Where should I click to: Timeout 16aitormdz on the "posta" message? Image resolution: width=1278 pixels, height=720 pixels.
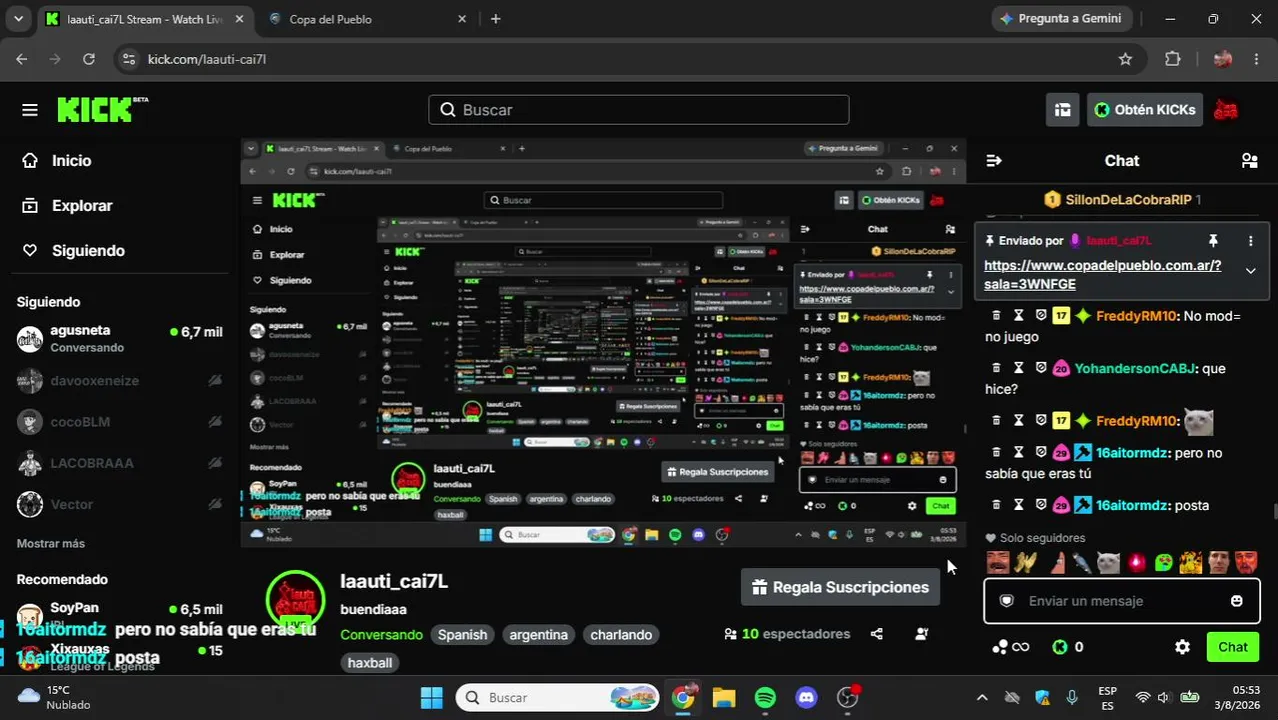click(x=1018, y=505)
